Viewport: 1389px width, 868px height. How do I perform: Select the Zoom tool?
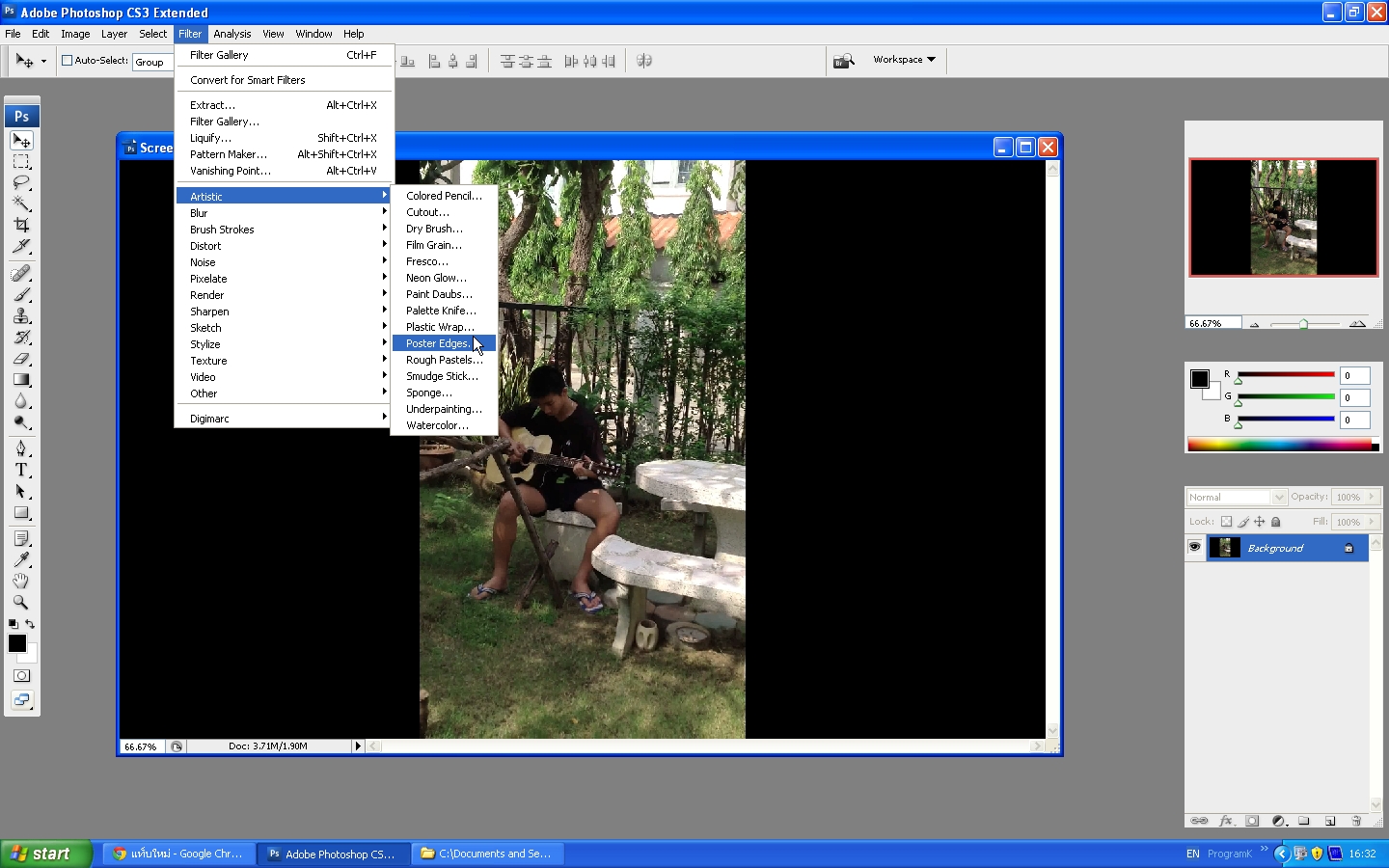tap(21, 602)
